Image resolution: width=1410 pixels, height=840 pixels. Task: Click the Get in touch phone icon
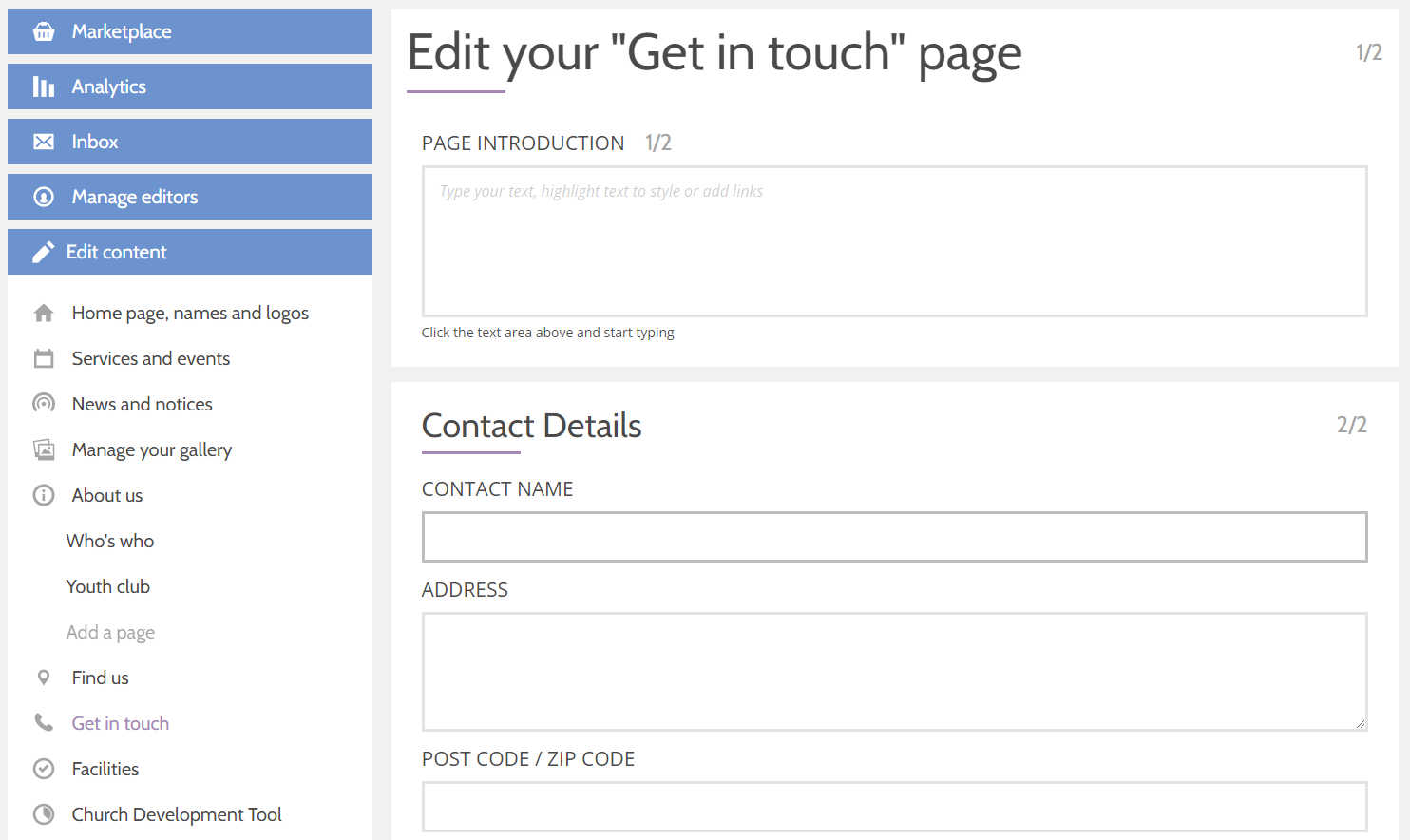pyautogui.click(x=44, y=722)
